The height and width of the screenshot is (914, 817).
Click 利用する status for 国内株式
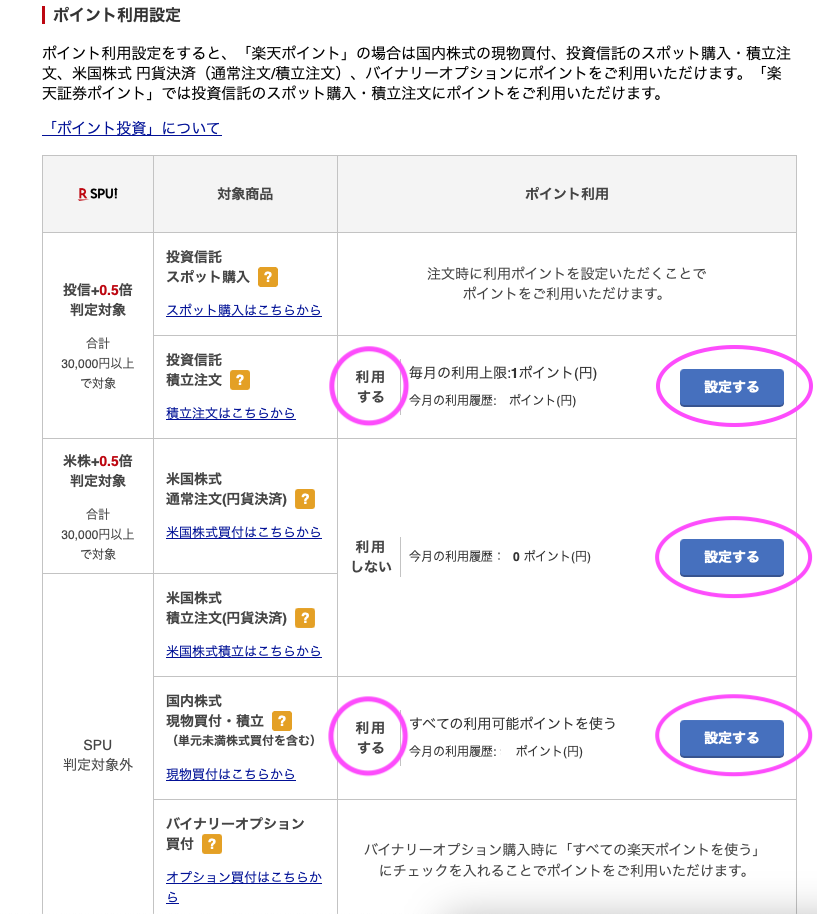(x=371, y=737)
